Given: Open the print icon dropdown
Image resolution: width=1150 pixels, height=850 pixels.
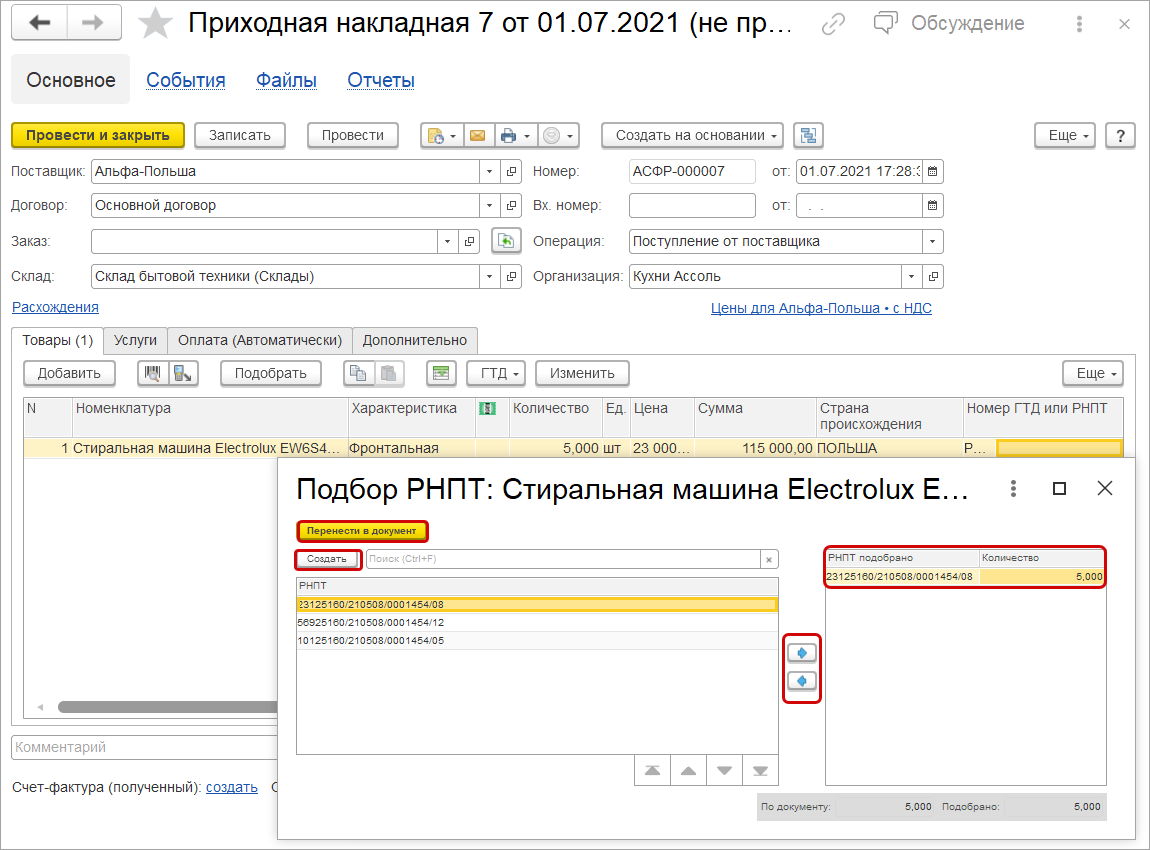Looking at the screenshot, I should [516, 136].
